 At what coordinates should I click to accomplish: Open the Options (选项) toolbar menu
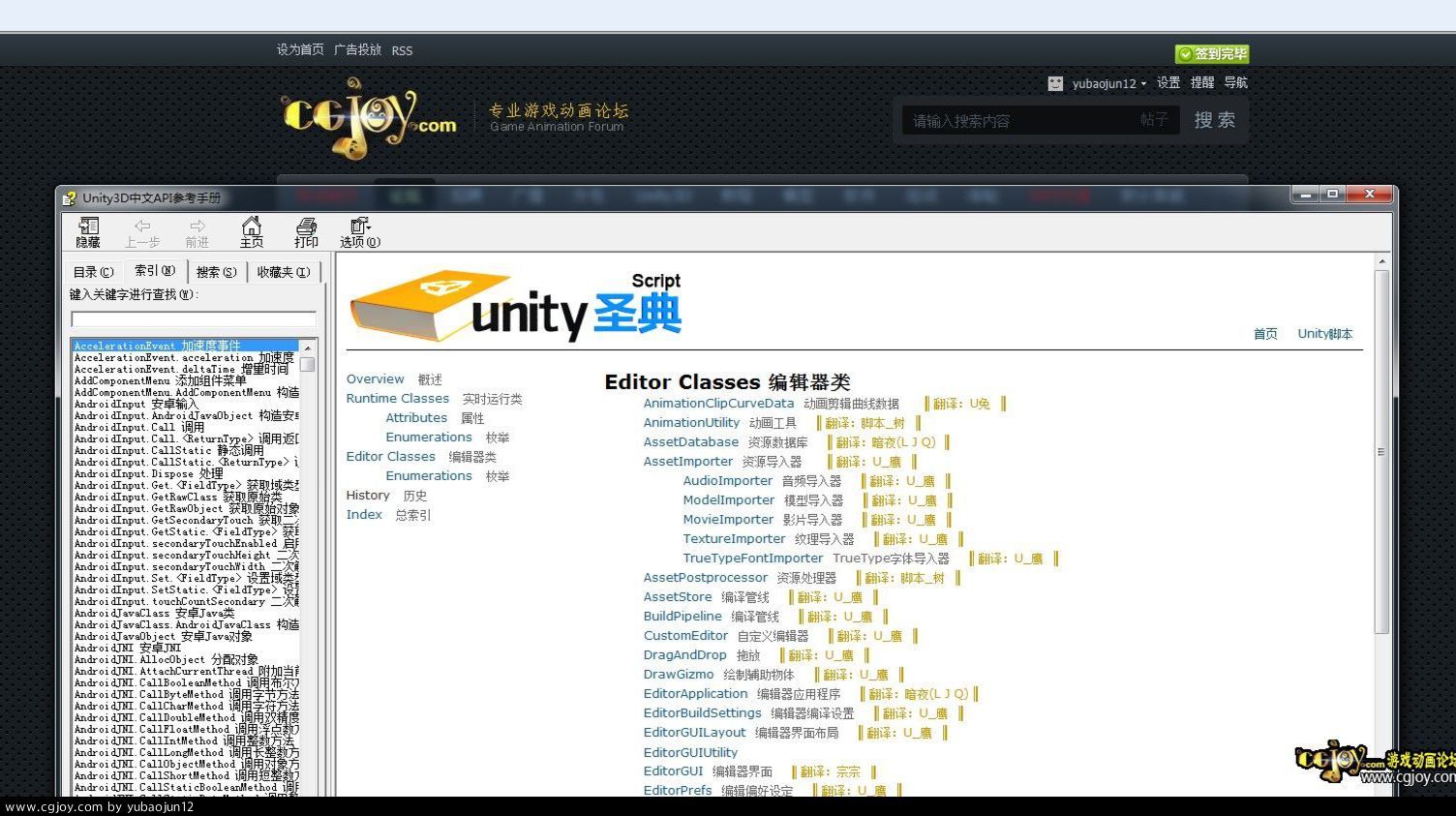(x=360, y=232)
